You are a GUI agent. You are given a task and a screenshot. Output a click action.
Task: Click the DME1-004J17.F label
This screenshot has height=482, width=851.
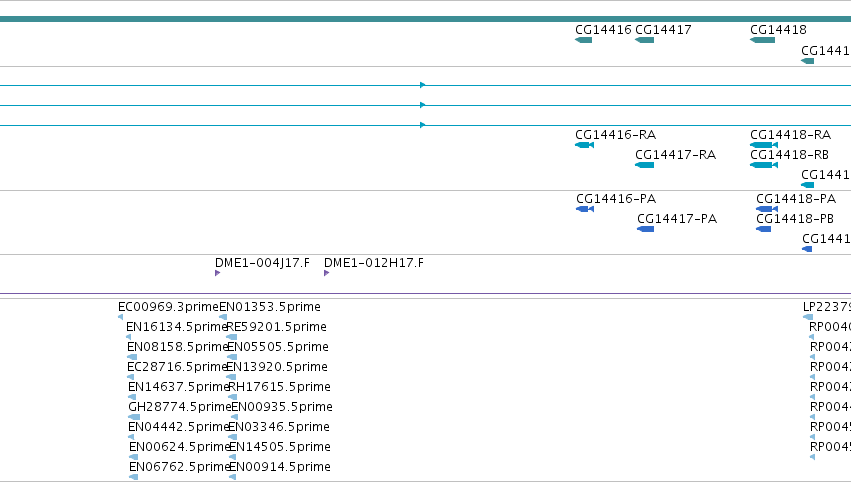tap(262, 263)
